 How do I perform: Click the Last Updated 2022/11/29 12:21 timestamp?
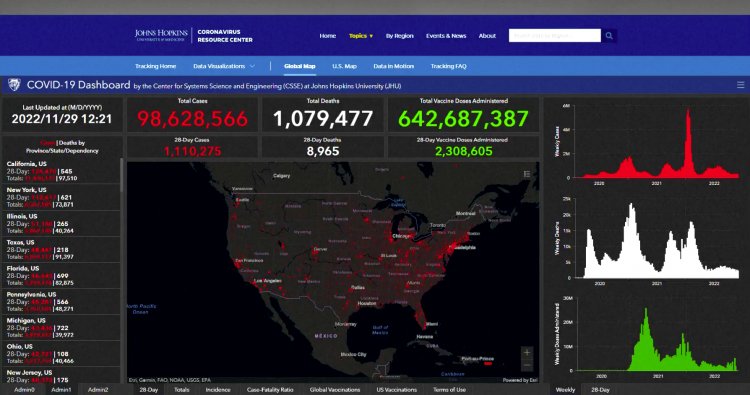[x=62, y=119]
